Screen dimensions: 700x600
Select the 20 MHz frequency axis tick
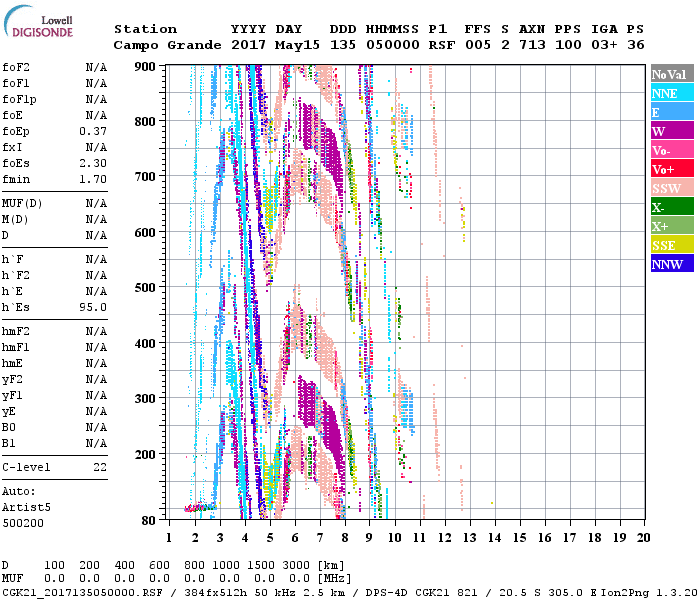641,537
